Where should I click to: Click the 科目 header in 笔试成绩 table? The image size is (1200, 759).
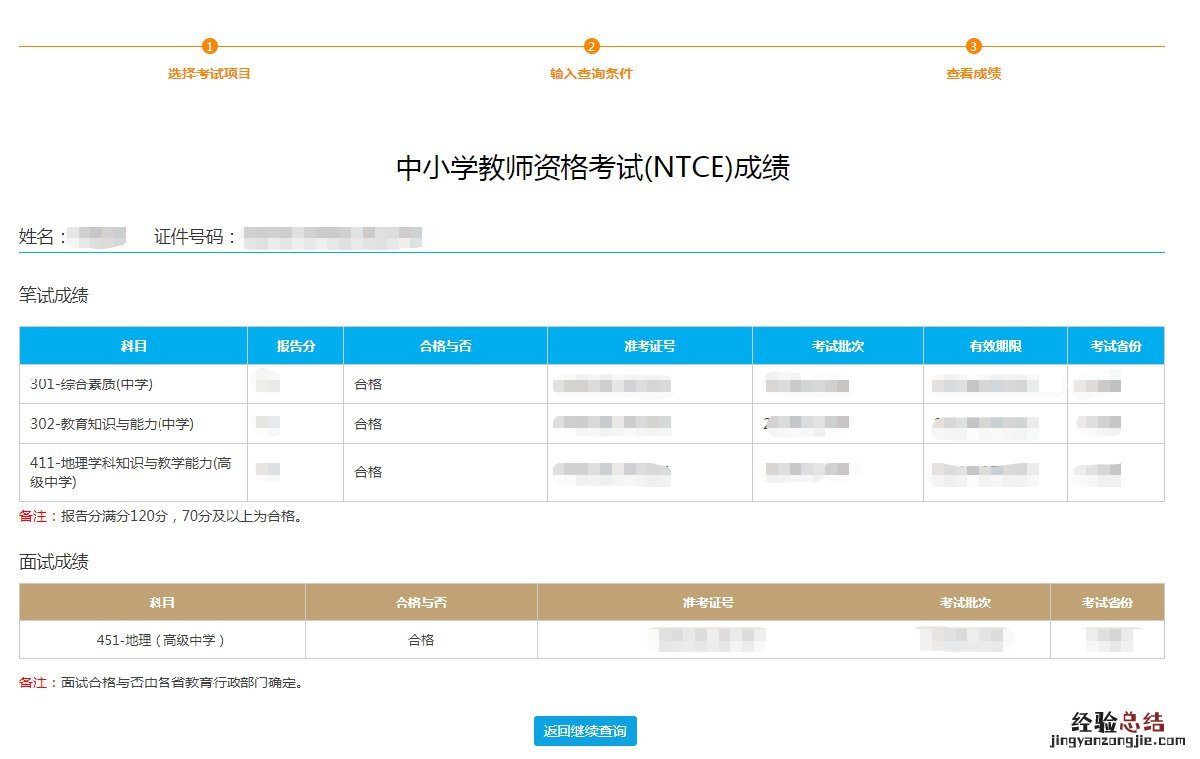pyautogui.click(x=133, y=346)
